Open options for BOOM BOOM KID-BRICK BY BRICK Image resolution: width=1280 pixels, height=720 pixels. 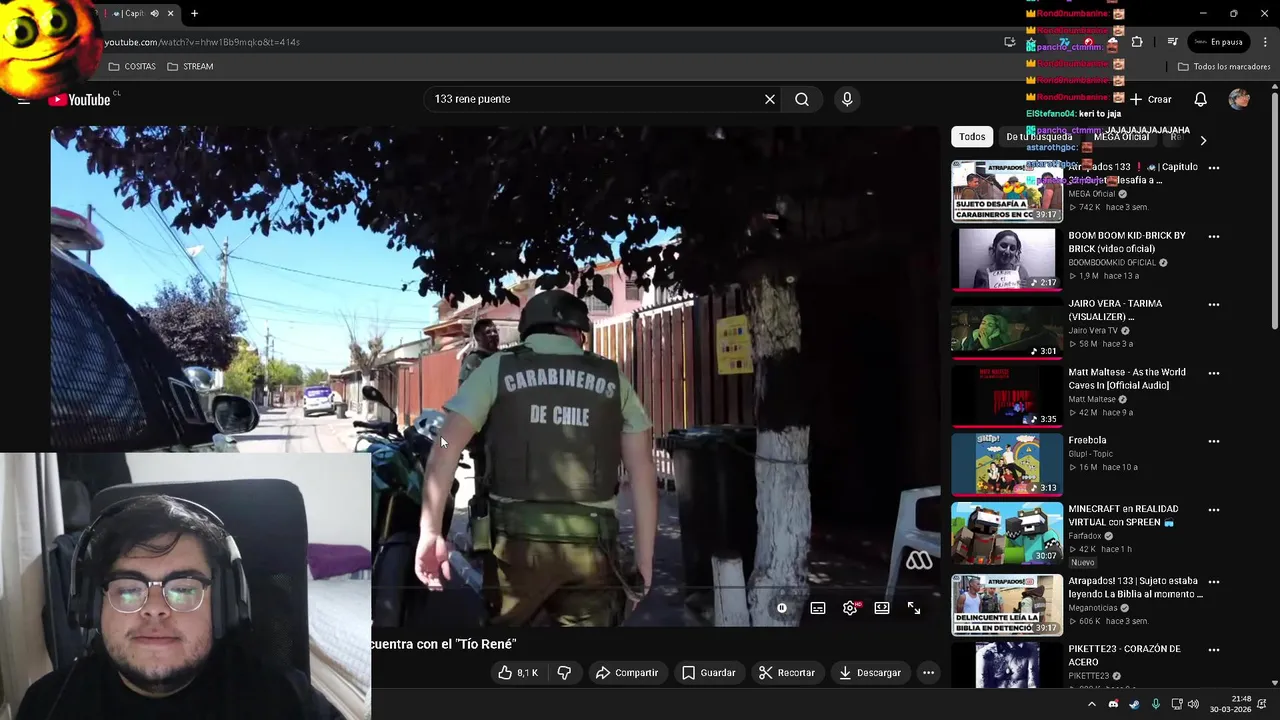point(1214,237)
